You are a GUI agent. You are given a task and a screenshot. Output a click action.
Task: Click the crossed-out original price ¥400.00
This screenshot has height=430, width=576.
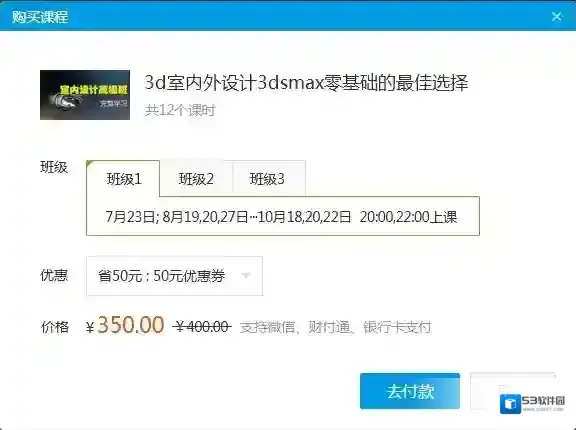coord(202,326)
